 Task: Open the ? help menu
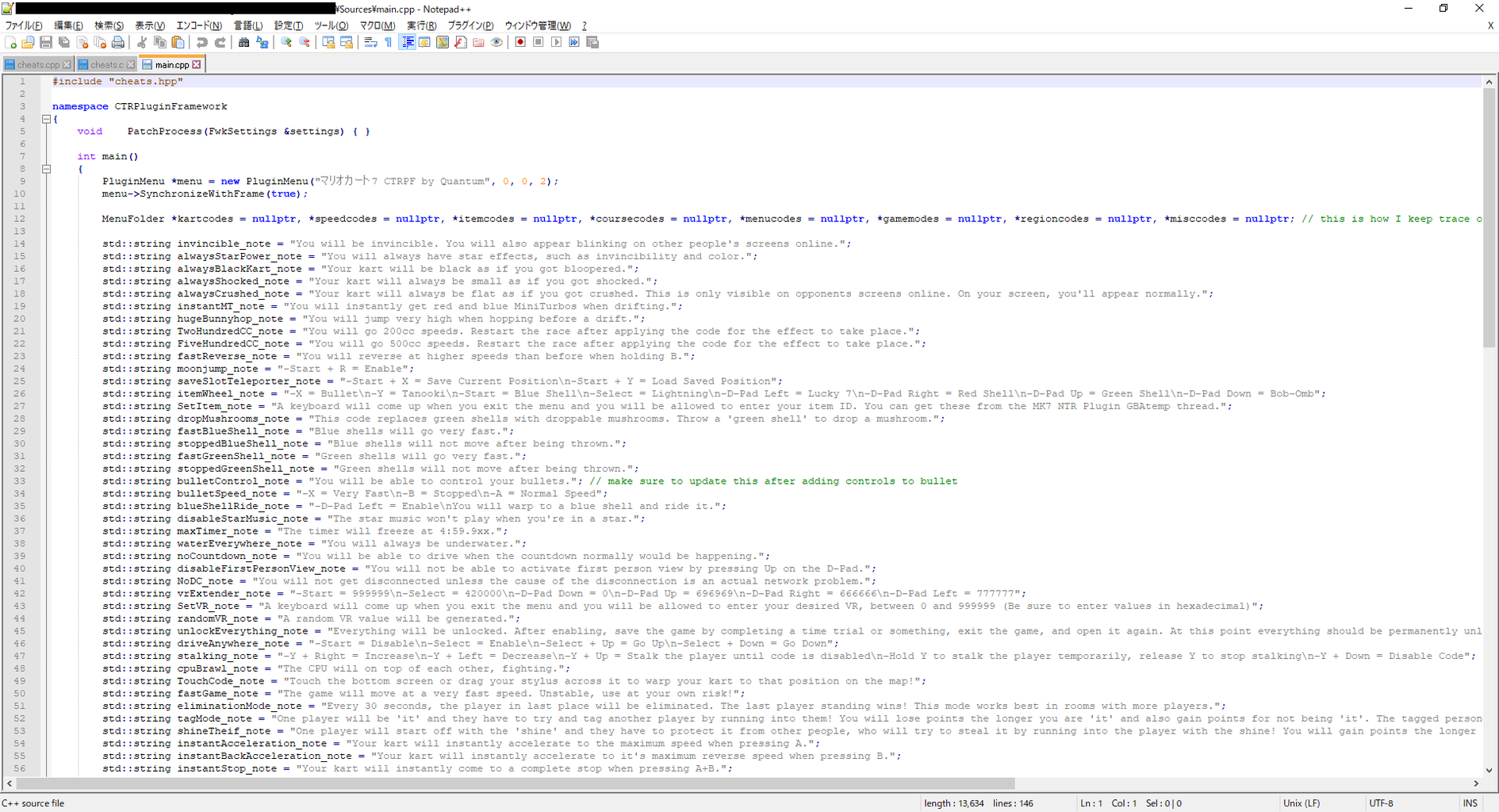tap(585, 25)
